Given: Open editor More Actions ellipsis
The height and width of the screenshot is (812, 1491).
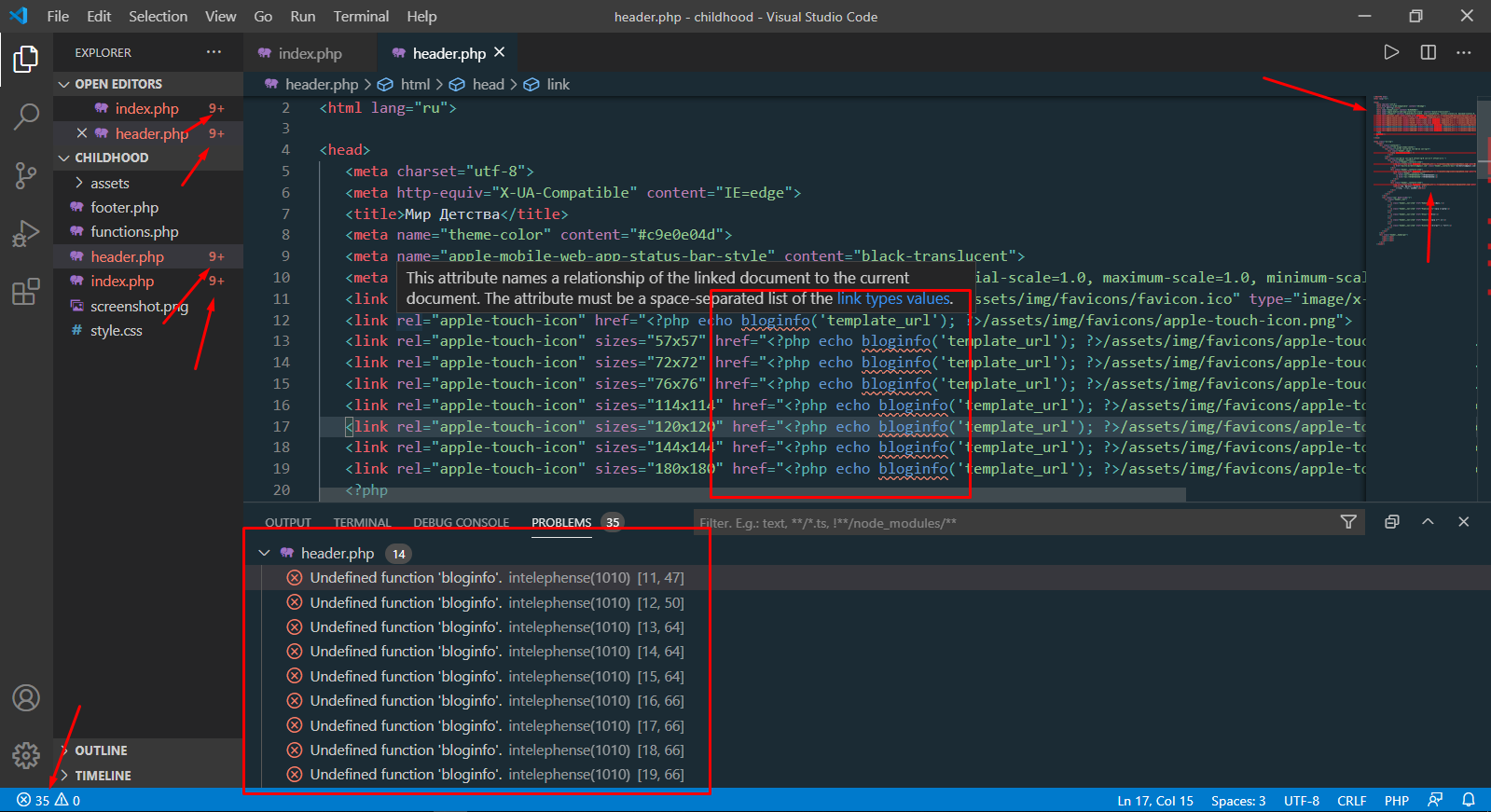Looking at the screenshot, I should point(1464,52).
